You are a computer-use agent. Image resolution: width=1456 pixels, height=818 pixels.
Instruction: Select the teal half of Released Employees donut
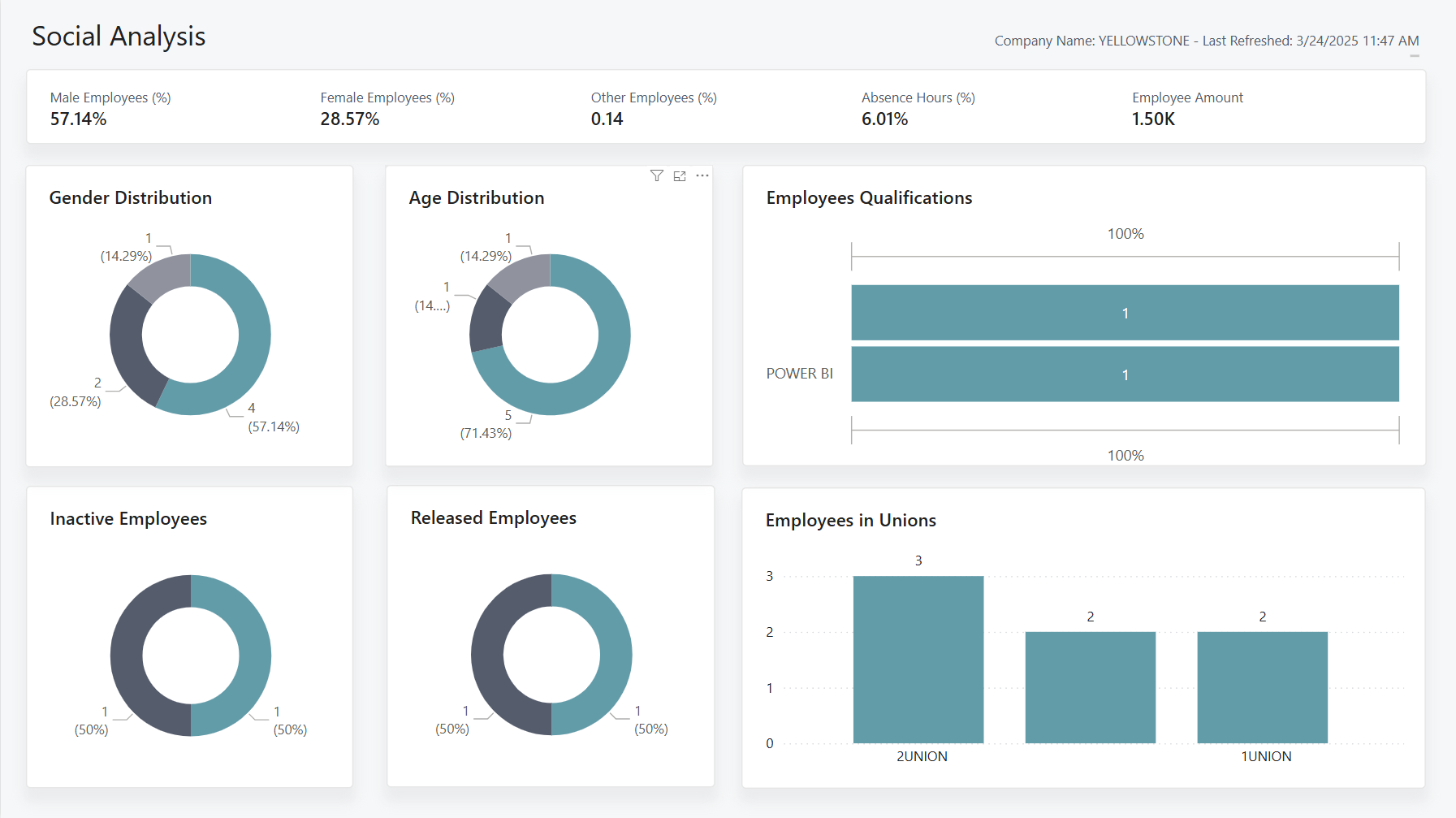click(x=615, y=655)
